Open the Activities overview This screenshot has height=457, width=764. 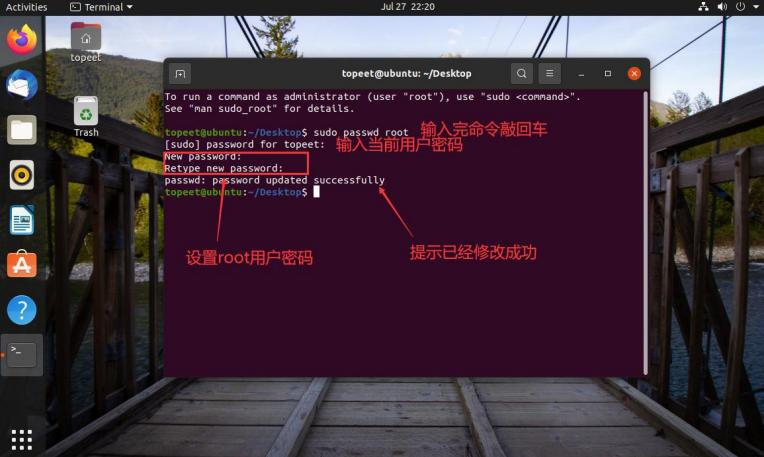point(26,7)
